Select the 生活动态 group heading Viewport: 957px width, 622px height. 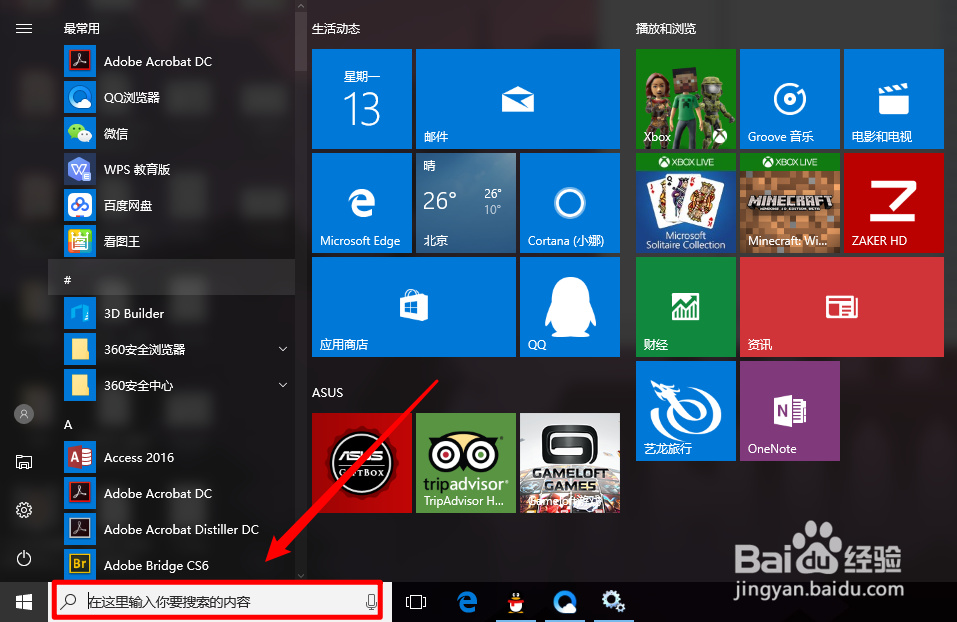tap(336, 29)
